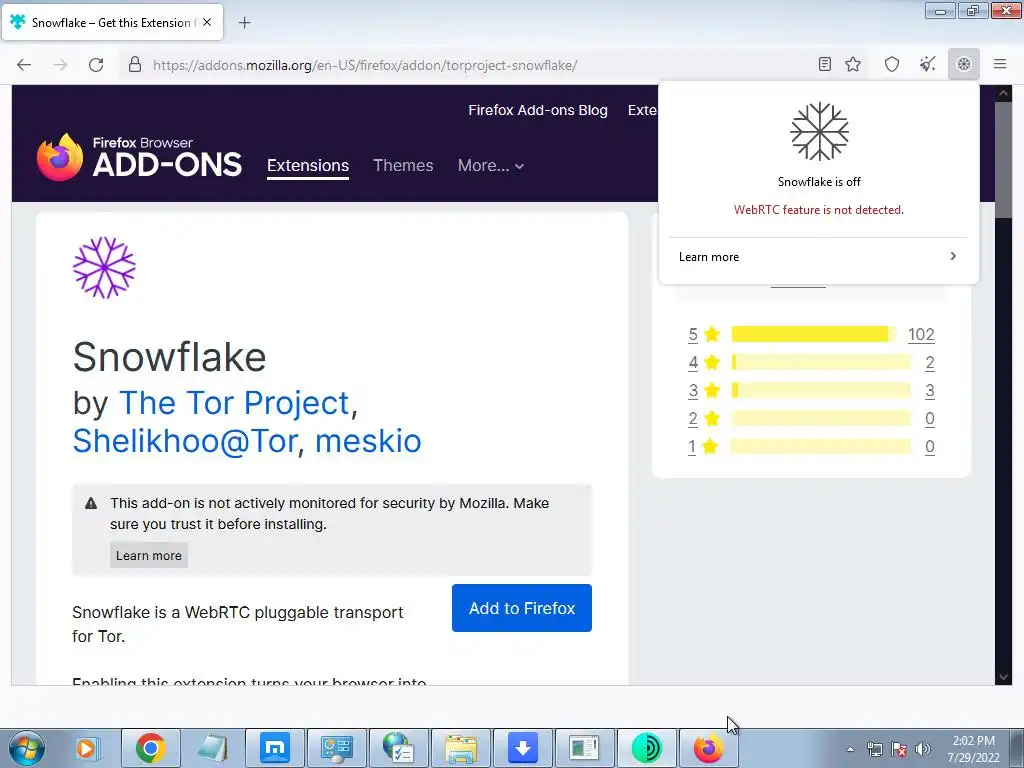Close the Snowflake extension tab

[207, 22]
